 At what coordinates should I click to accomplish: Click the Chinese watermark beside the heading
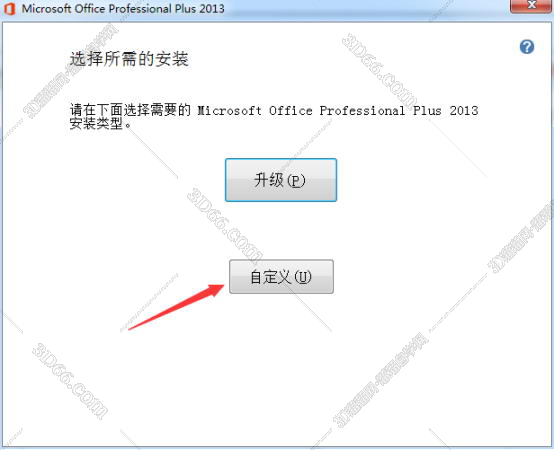71,71
